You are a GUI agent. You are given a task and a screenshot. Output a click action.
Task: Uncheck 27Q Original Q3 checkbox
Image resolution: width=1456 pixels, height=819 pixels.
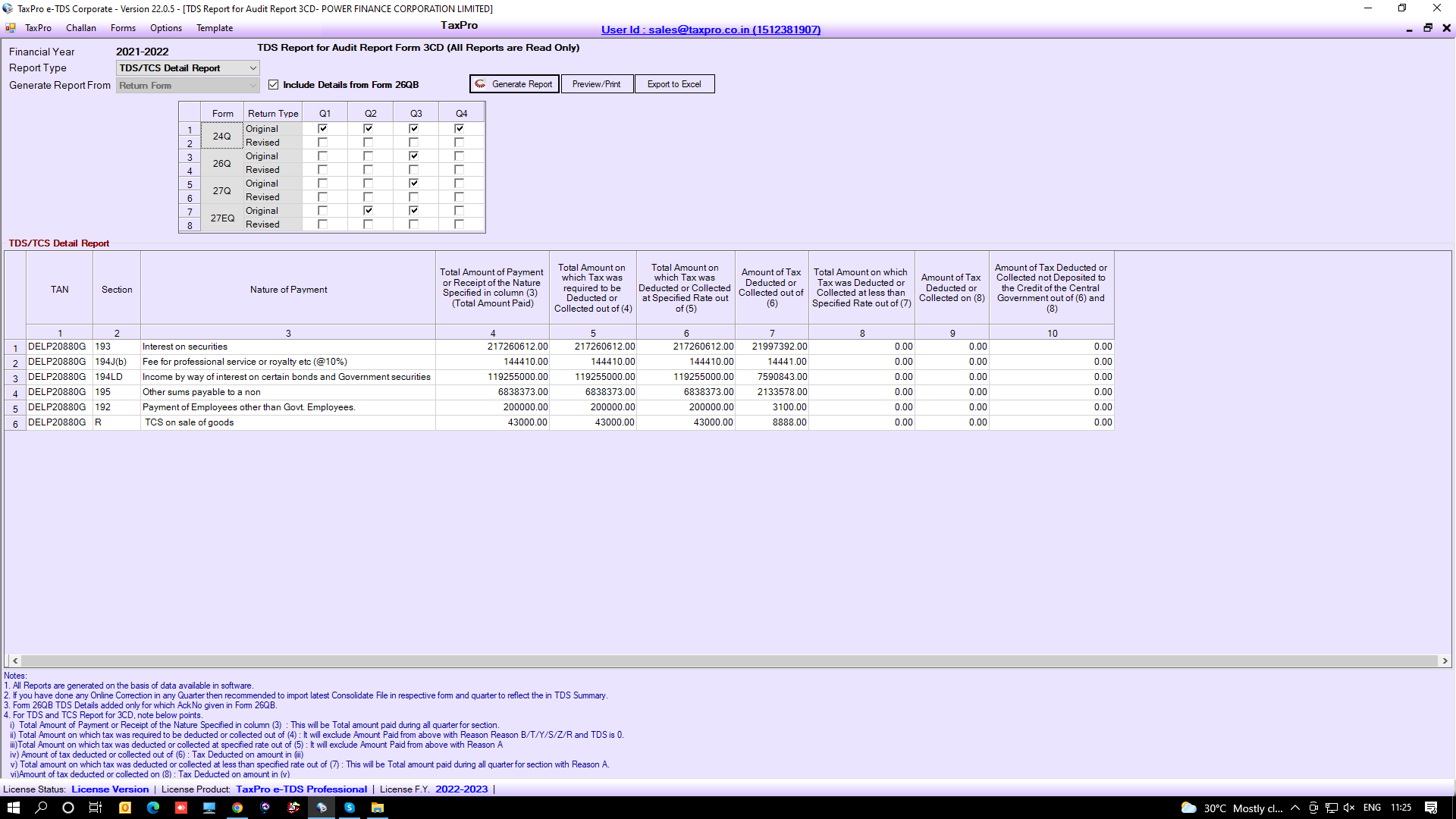pyautogui.click(x=414, y=184)
